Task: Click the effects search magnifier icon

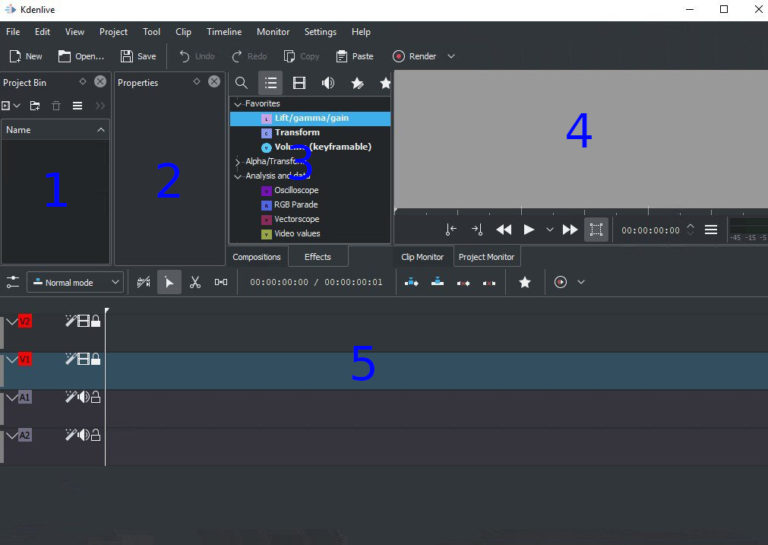Action: click(x=241, y=83)
